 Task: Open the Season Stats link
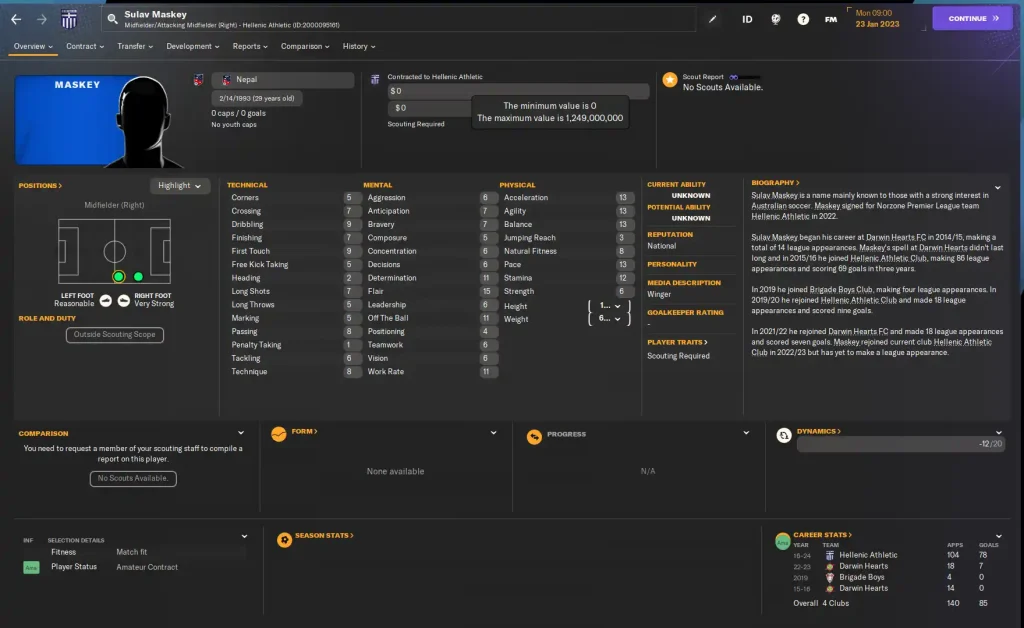tap(324, 535)
